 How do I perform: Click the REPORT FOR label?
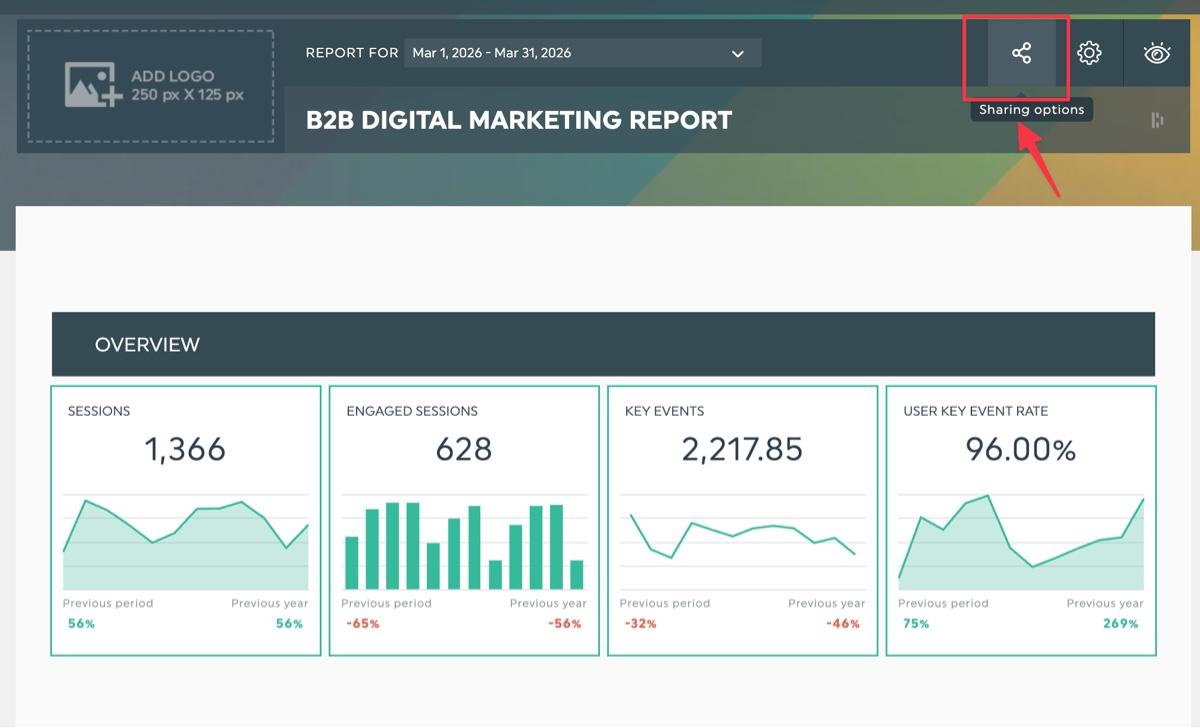pos(352,53)
